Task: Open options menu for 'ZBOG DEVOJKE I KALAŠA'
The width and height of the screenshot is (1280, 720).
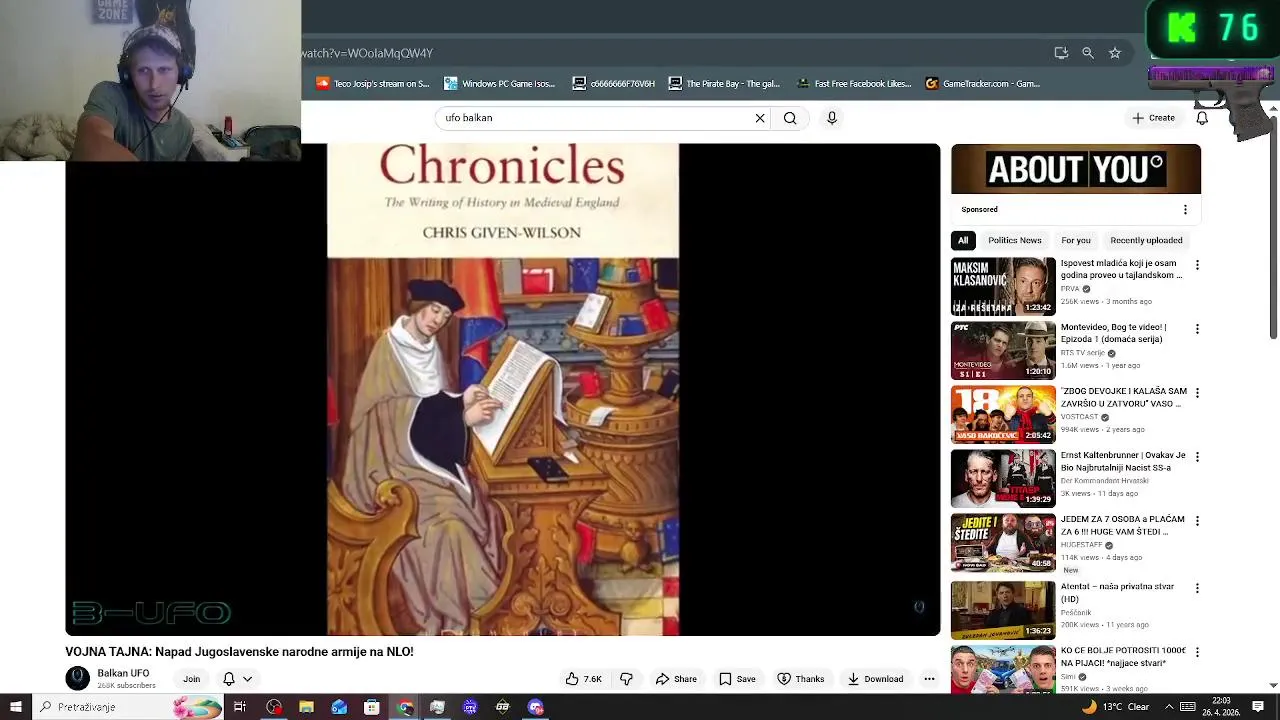Action: click(x=1197, y=393)
